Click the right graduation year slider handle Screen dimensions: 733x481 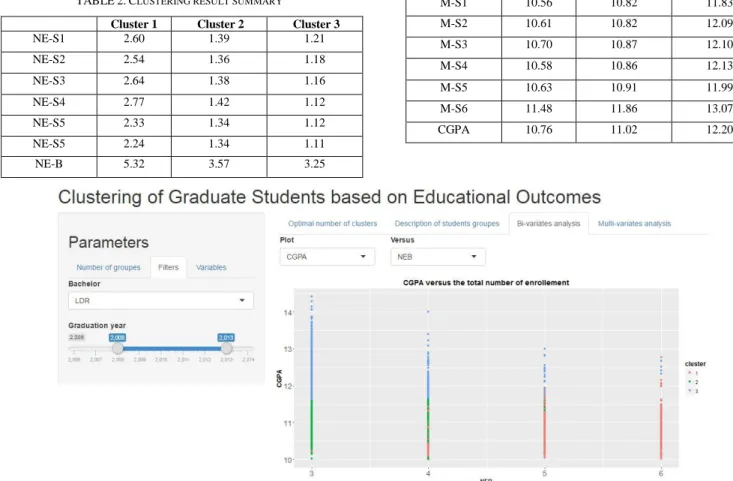tap(227, 348)
